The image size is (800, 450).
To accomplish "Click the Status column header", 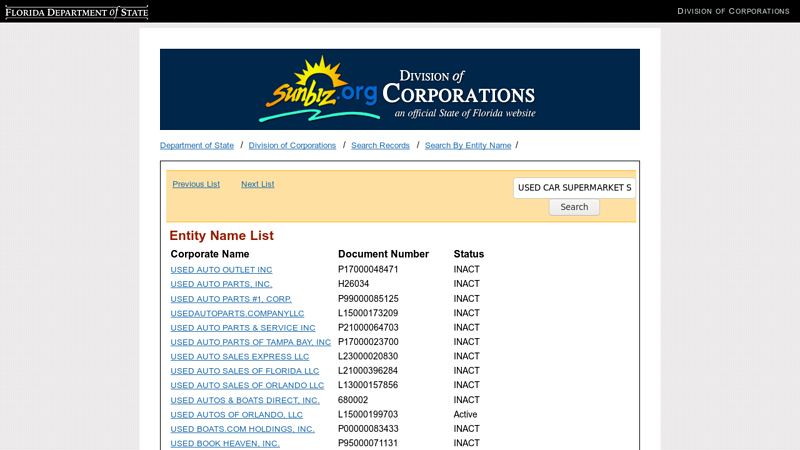I will point(468,254).
